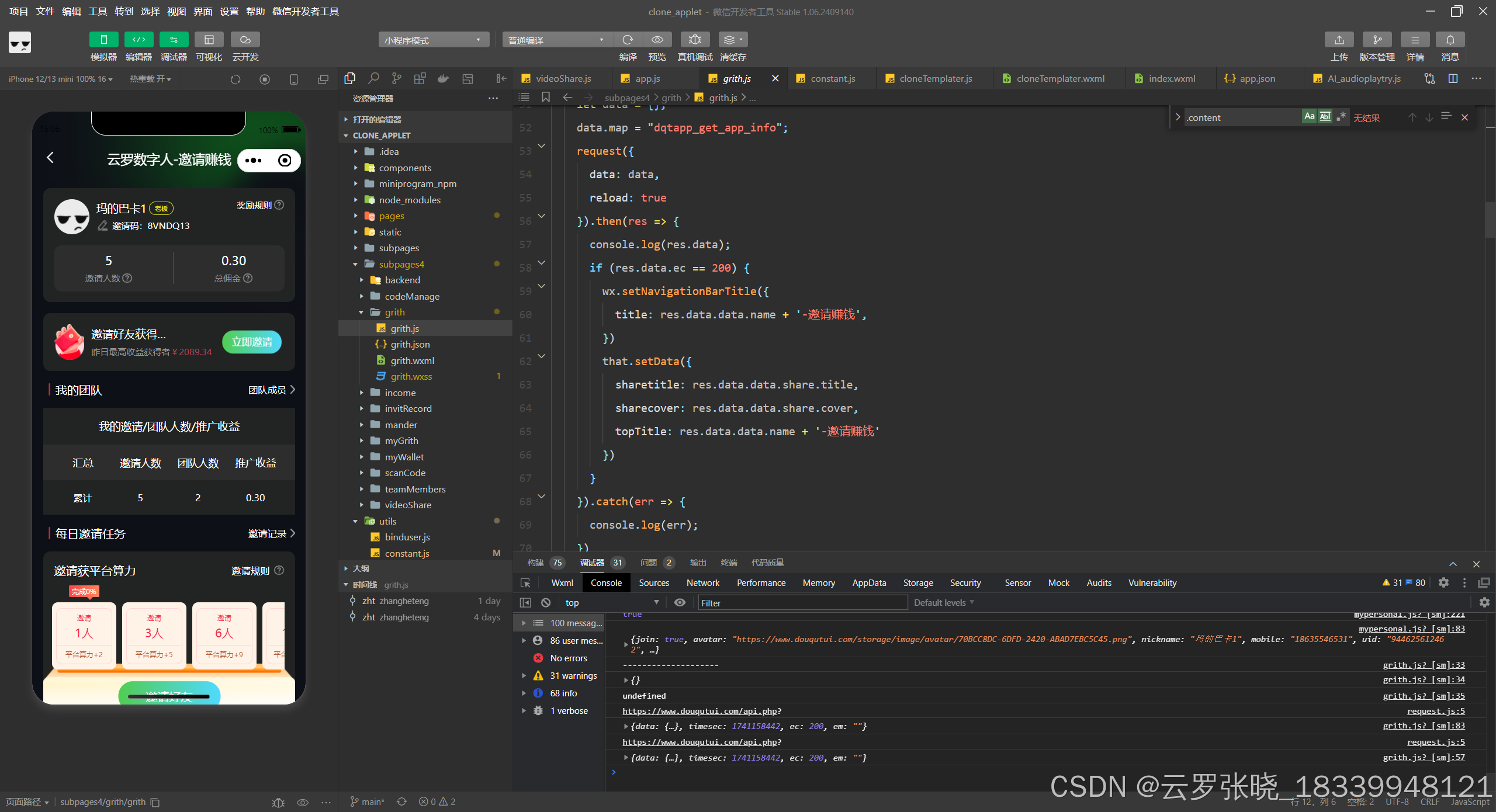Click the invite-now button in the simulator
The image size is (1496, 812).
click(251, 342)
